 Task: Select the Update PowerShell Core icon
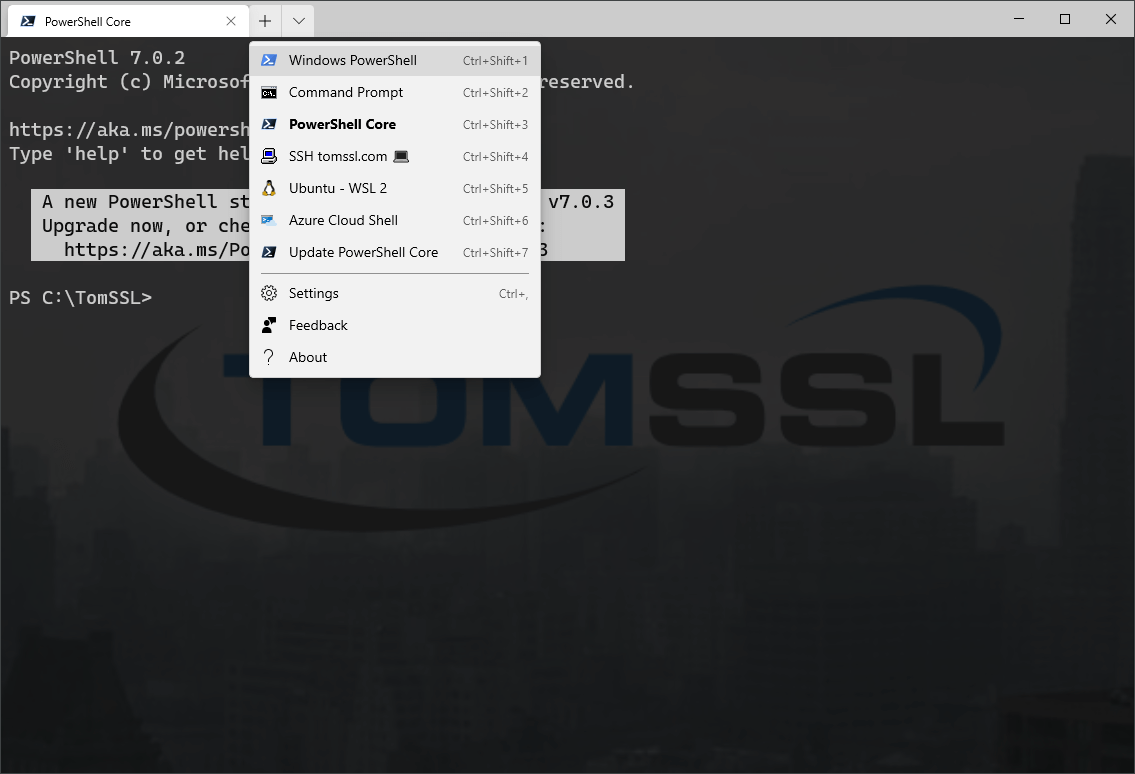[269, 252]
